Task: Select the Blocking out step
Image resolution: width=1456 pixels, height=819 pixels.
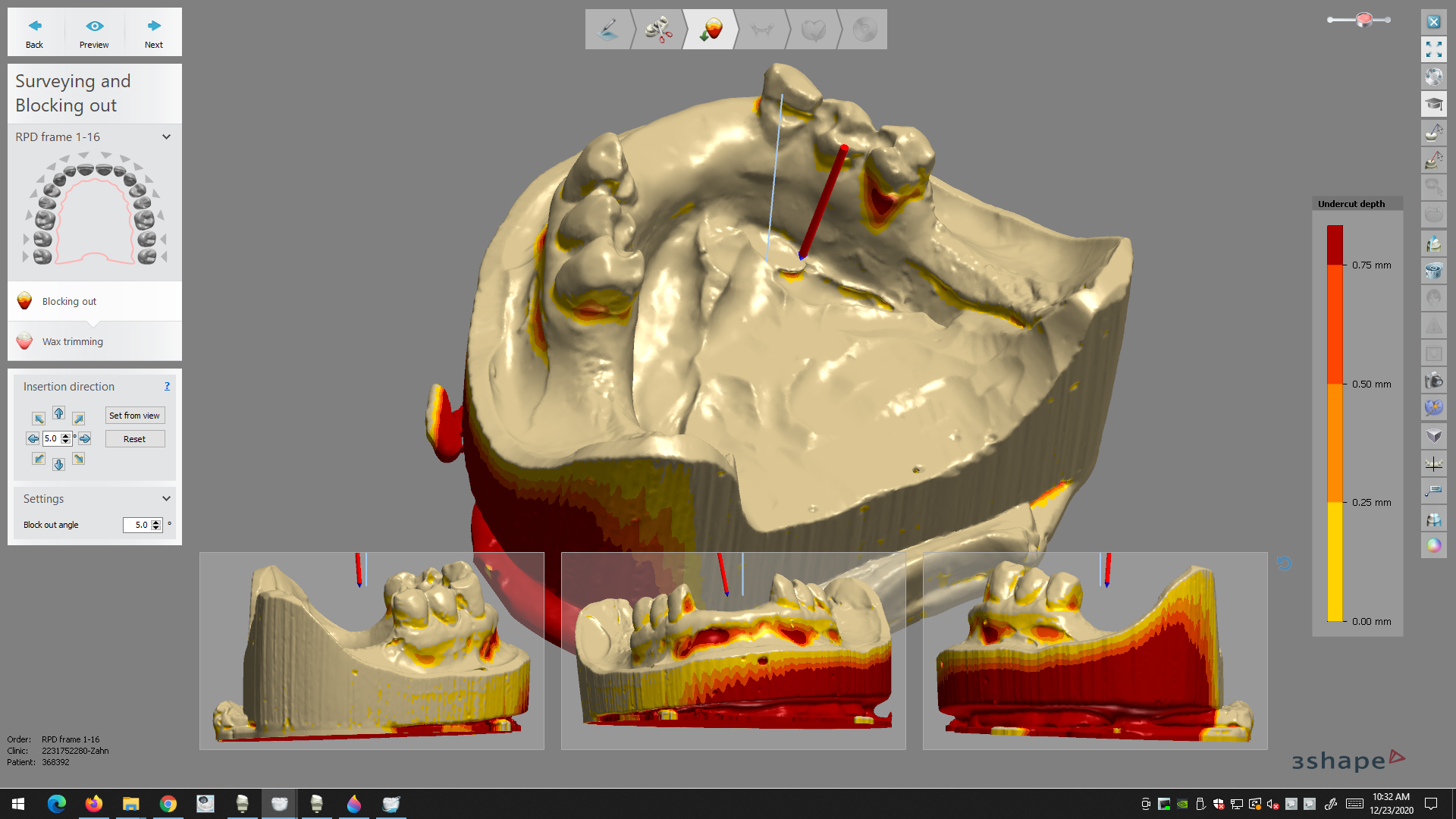Action: coord(69,302)
